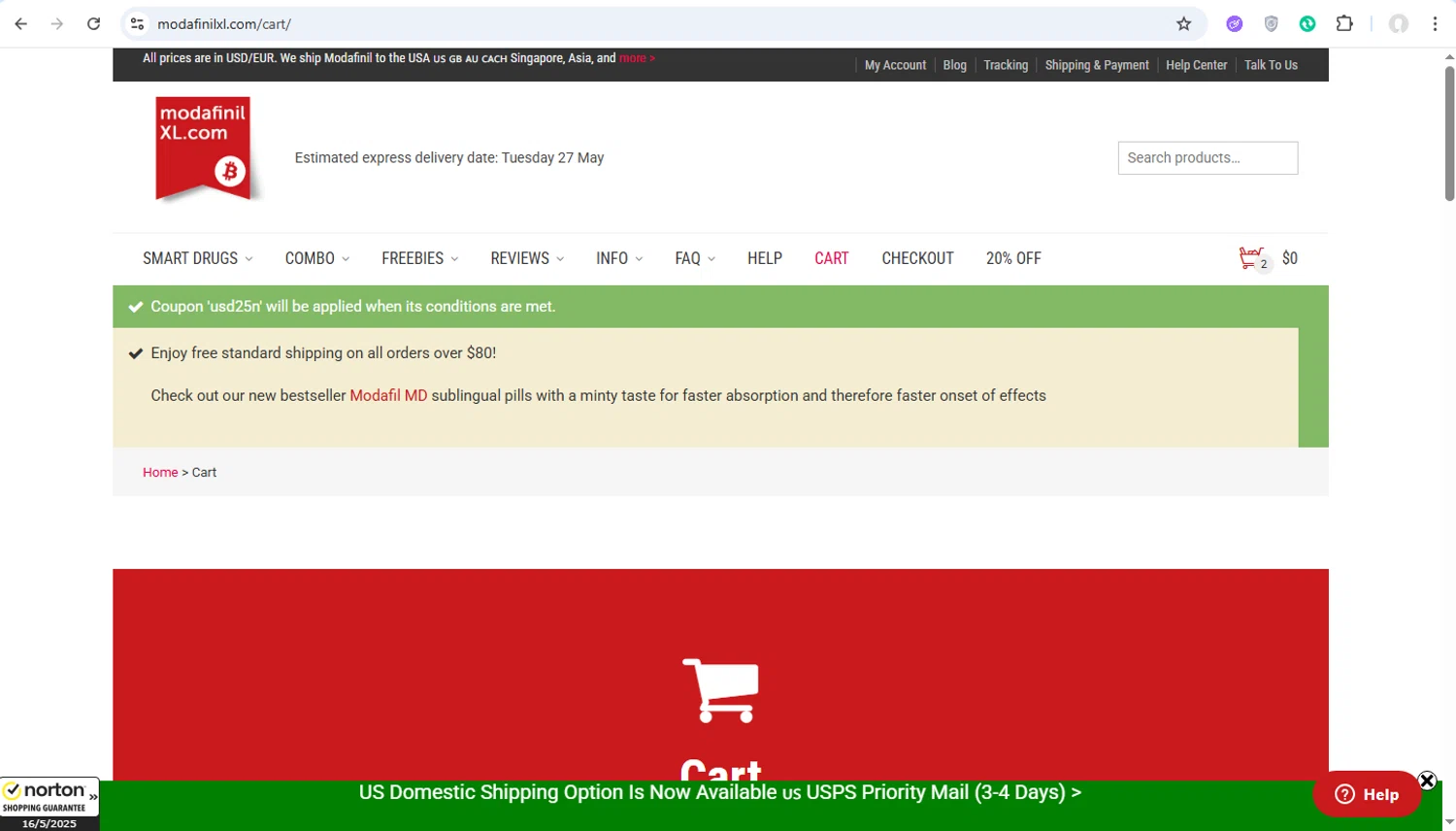1456x831 pixels.
Task: Open the browser profile avatar
Action: [1399, 24]
